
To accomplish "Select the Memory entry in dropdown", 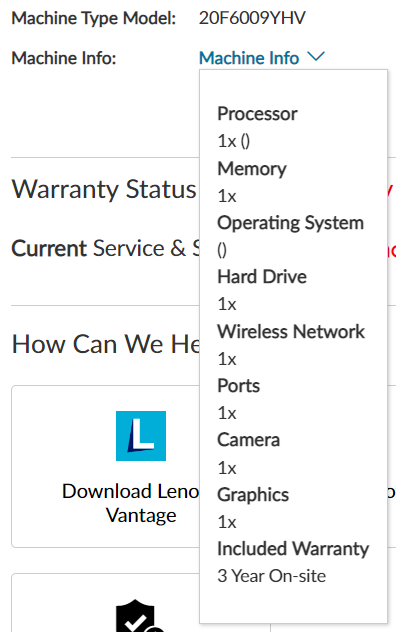I will 252,169.
